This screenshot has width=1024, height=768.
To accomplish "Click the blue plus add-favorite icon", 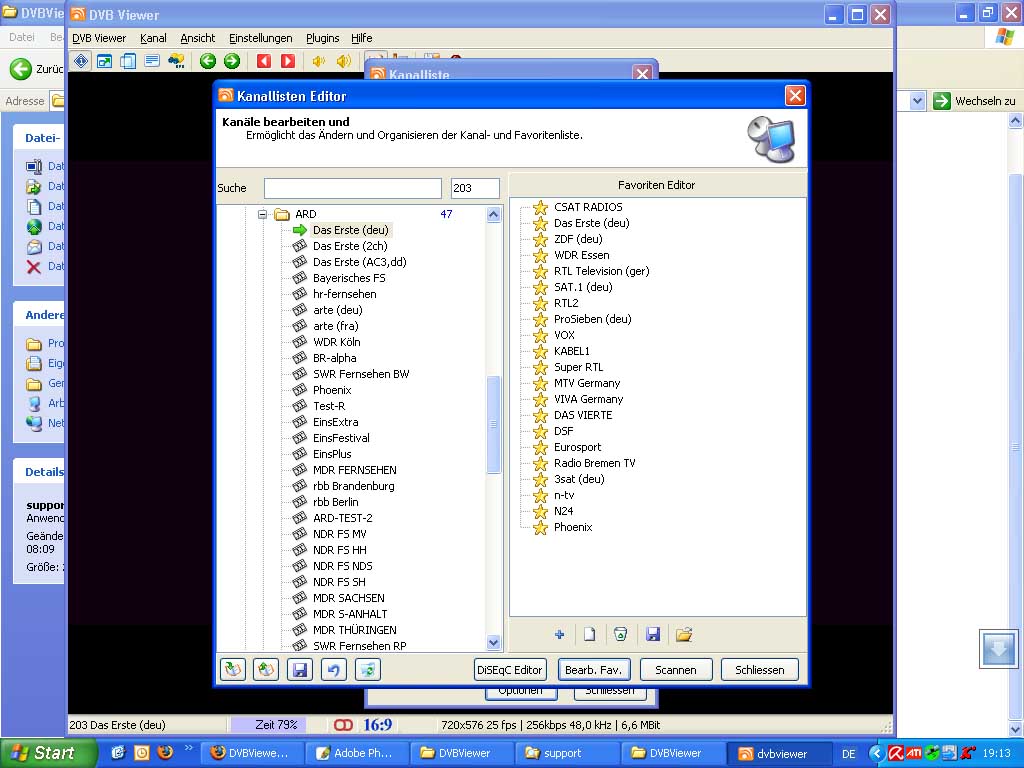I will [x=559, y=634].
